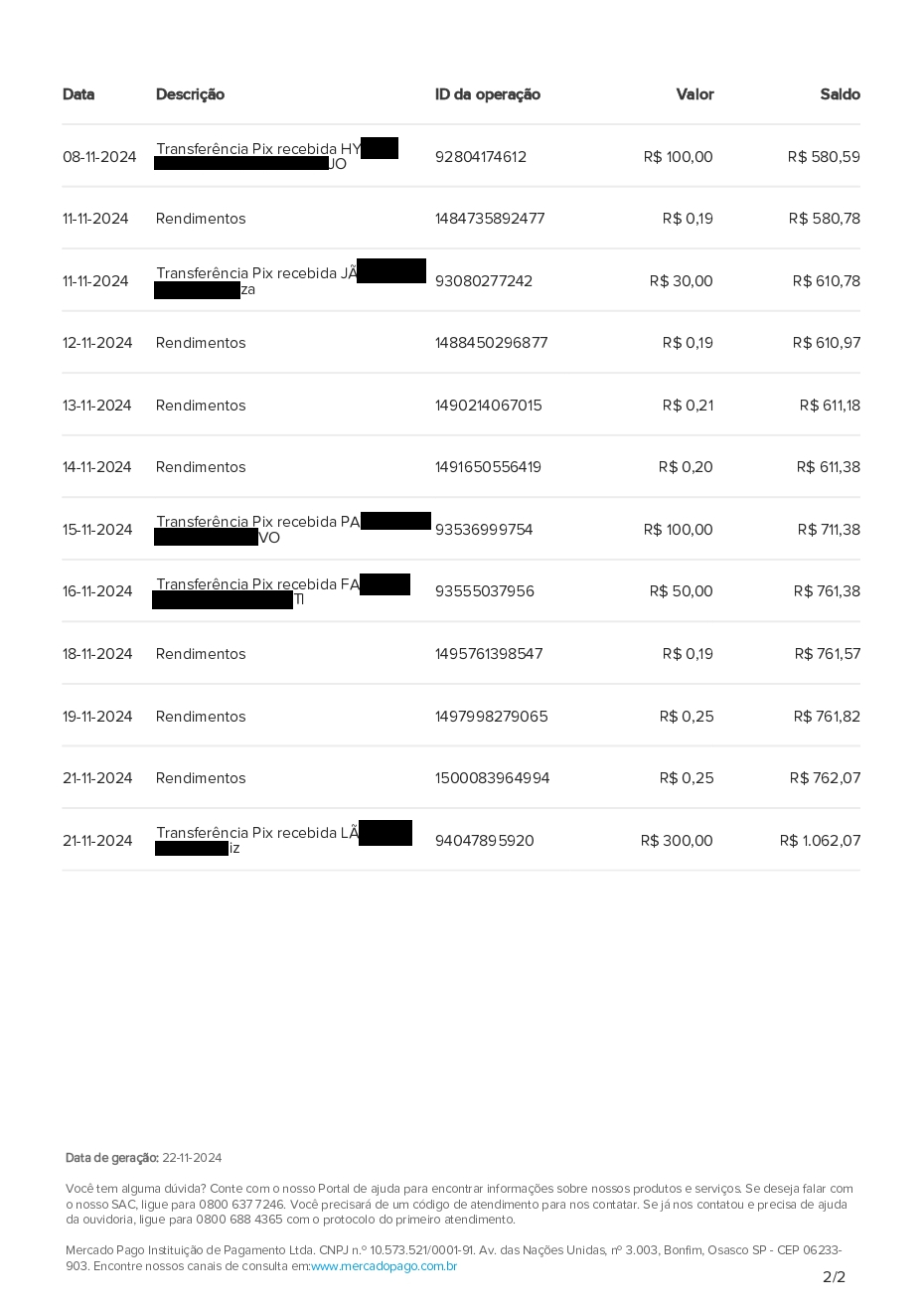Click the Descrição column header
924x1310 pixels.
(x=190, y=94)
